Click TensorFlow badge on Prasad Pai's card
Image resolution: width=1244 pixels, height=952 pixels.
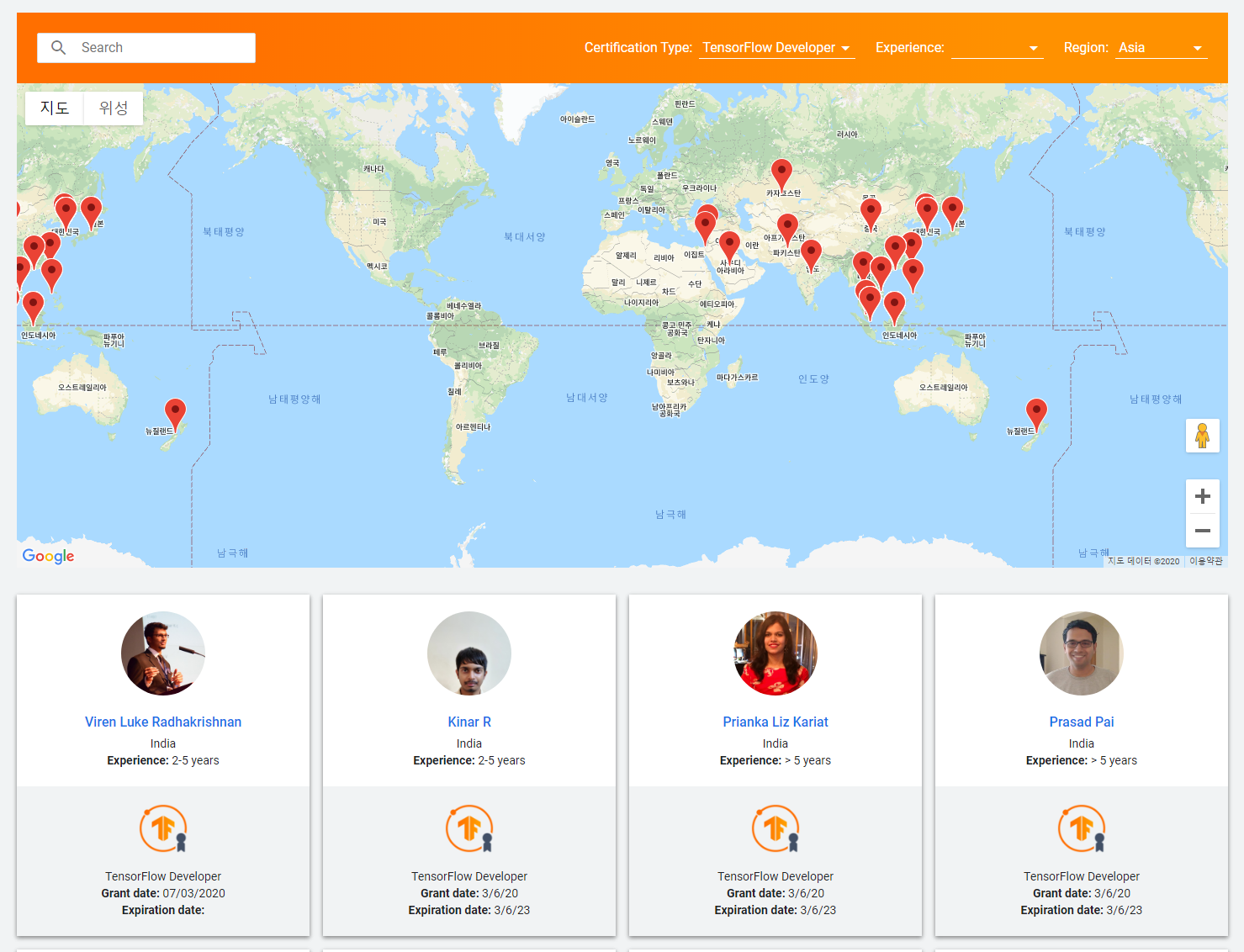tap(1082, 829)
